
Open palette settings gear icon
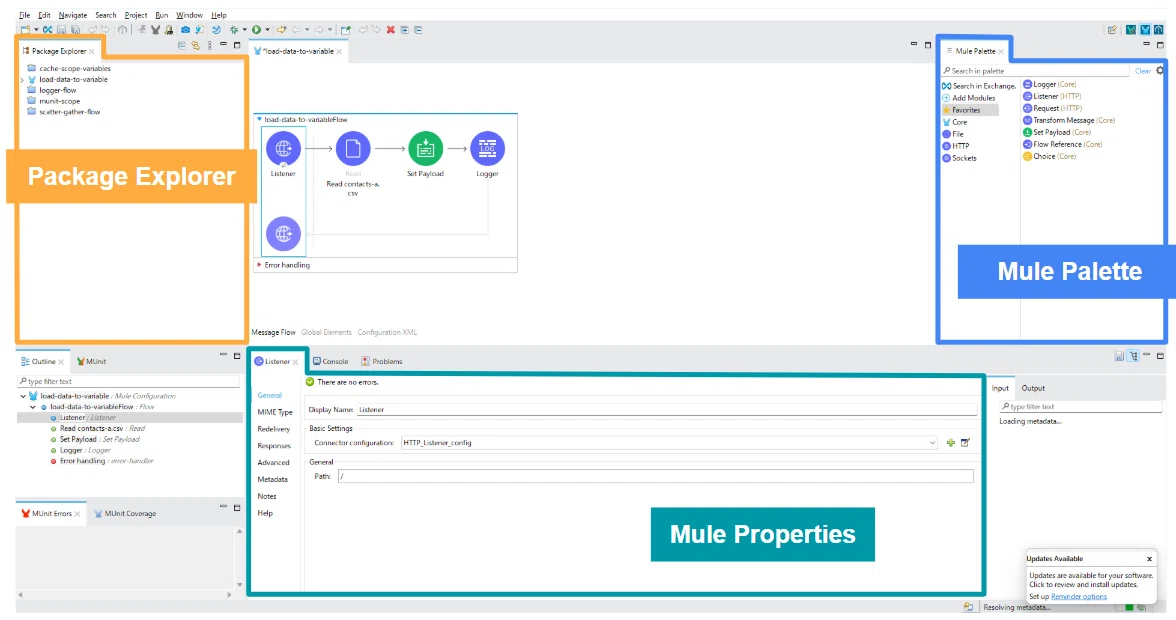click(x=1160, y=70)
